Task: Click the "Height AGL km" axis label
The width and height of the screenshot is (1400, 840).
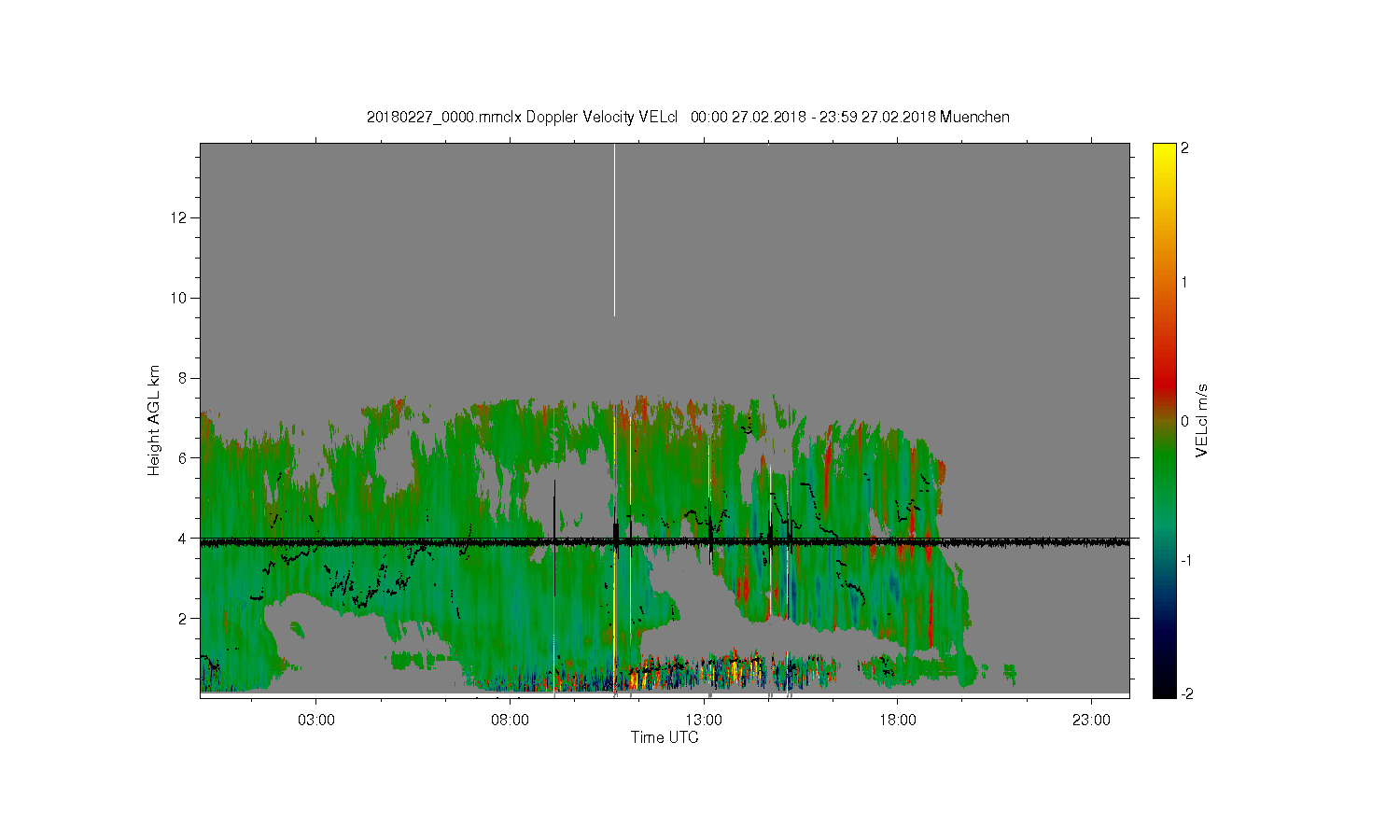Action: [154, 420]
